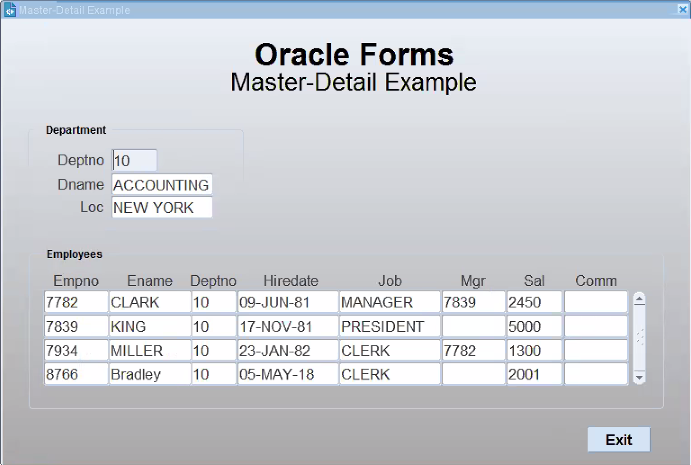This screenshot has height=465, width=691.
Task: Click Sal cell 2001
Action: click(x=535, y=374)
